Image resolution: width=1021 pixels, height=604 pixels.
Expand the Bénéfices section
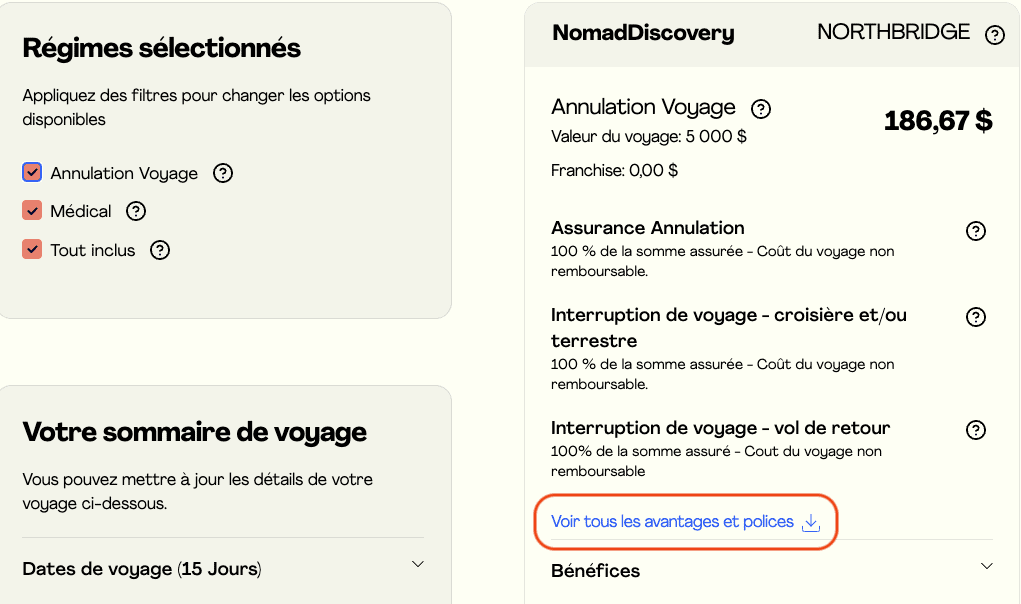[987, 566]
